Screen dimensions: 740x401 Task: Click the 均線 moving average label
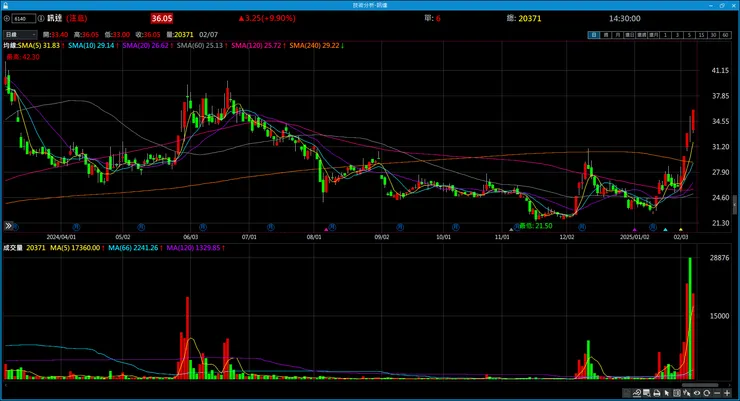tap(10, 45)
